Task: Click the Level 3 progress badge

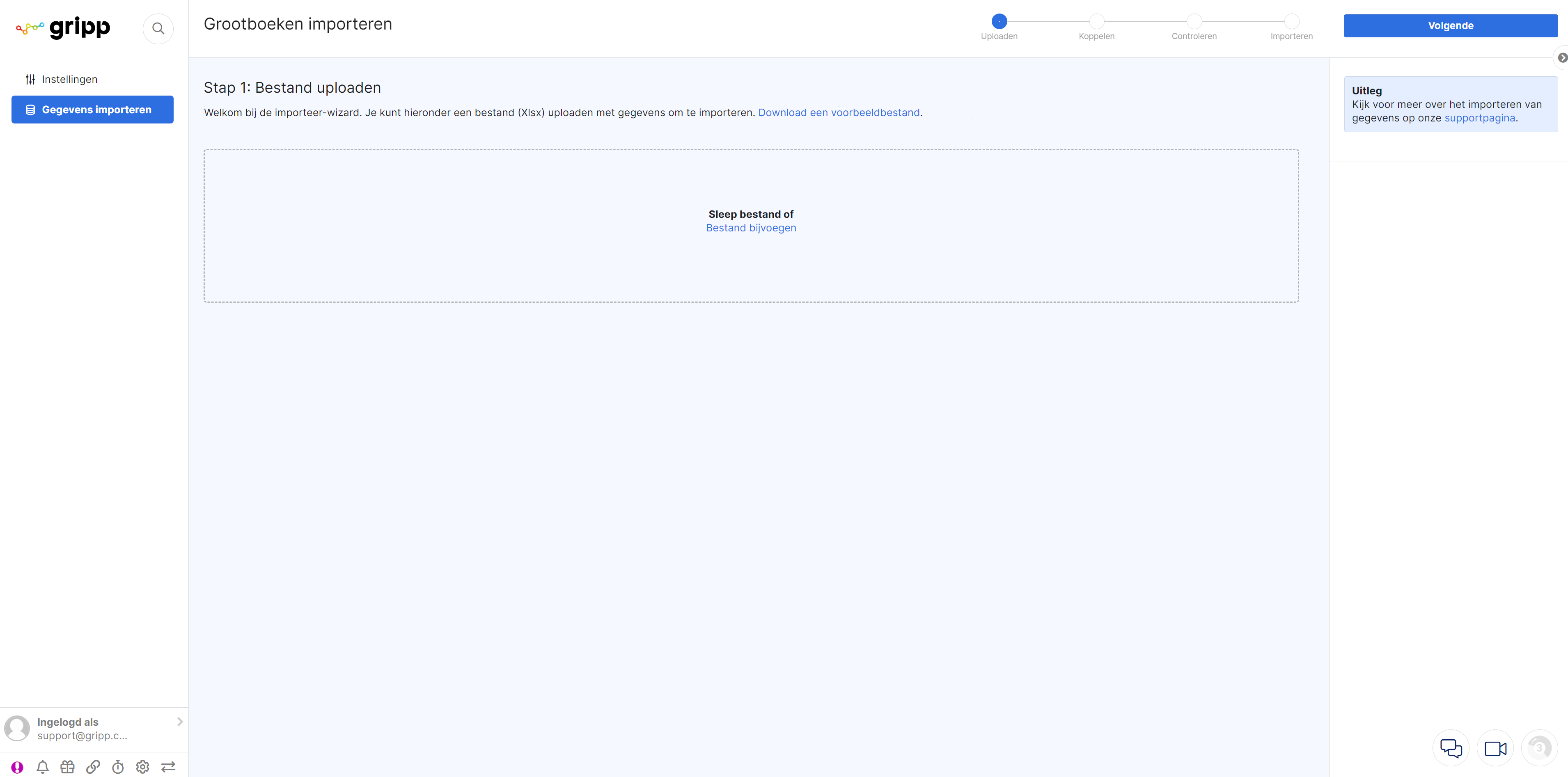Action: point(1539,748)
